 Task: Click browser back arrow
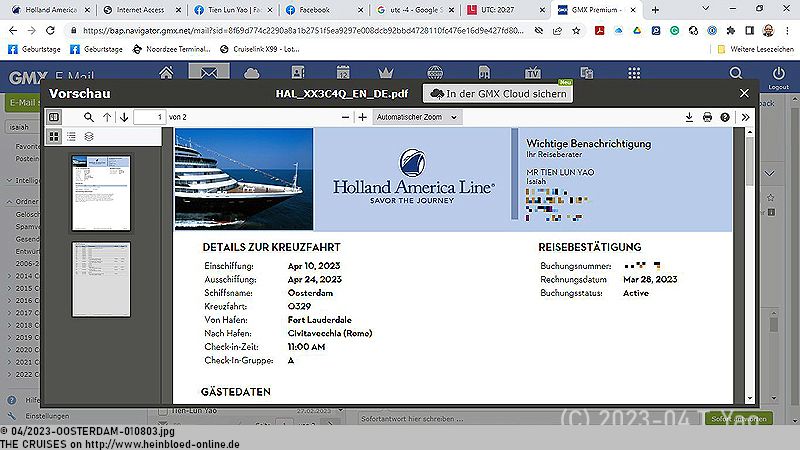pyautogui.click(x=13, y=31)
